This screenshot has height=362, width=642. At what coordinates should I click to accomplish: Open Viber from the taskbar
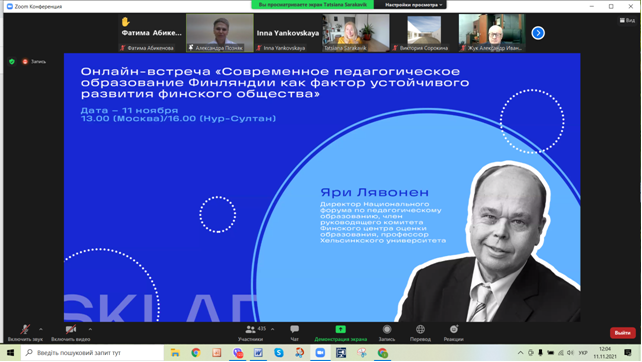pos(237,353)
